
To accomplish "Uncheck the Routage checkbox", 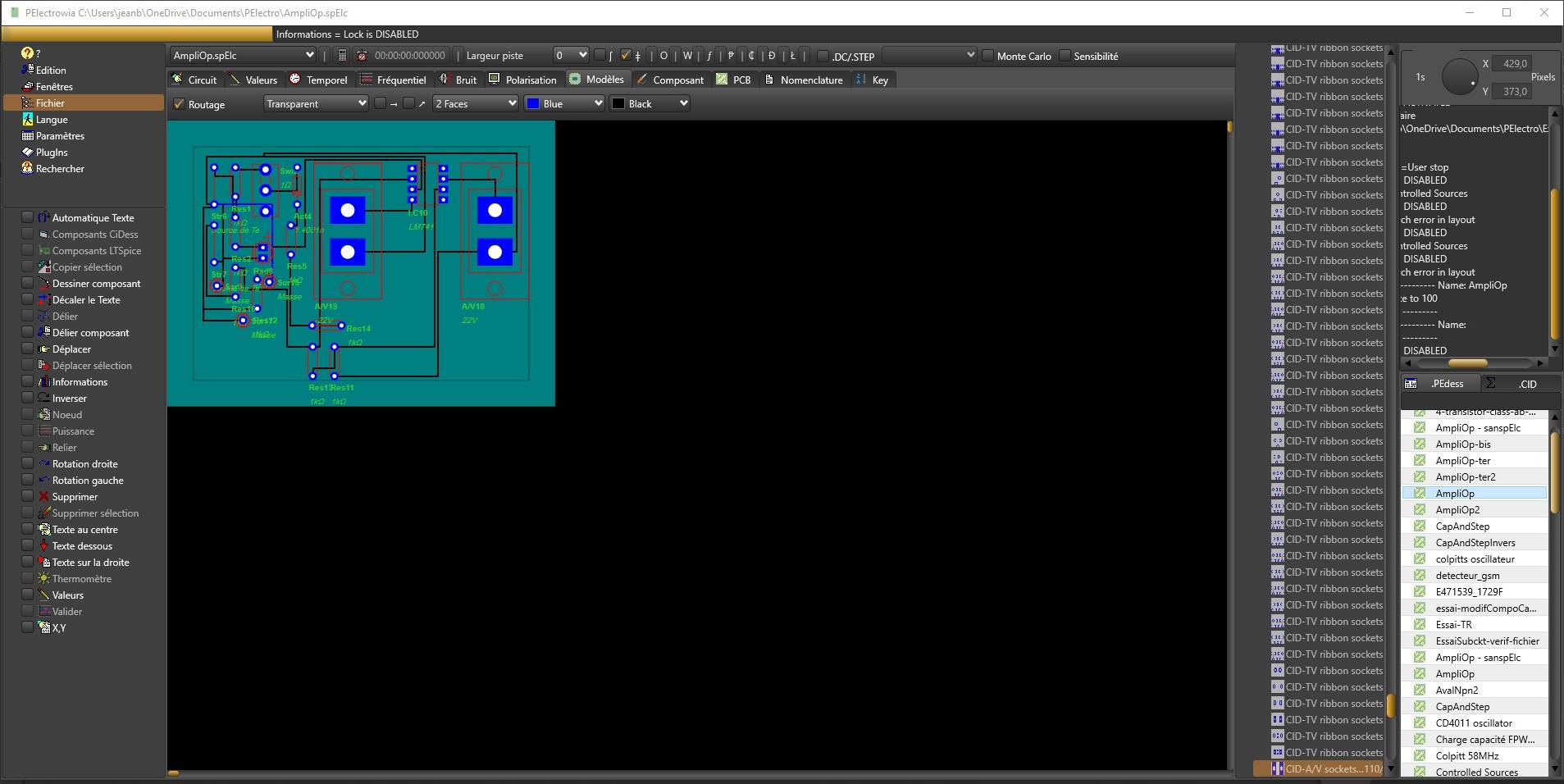I will pyautogui.click(x=179, y=104).
